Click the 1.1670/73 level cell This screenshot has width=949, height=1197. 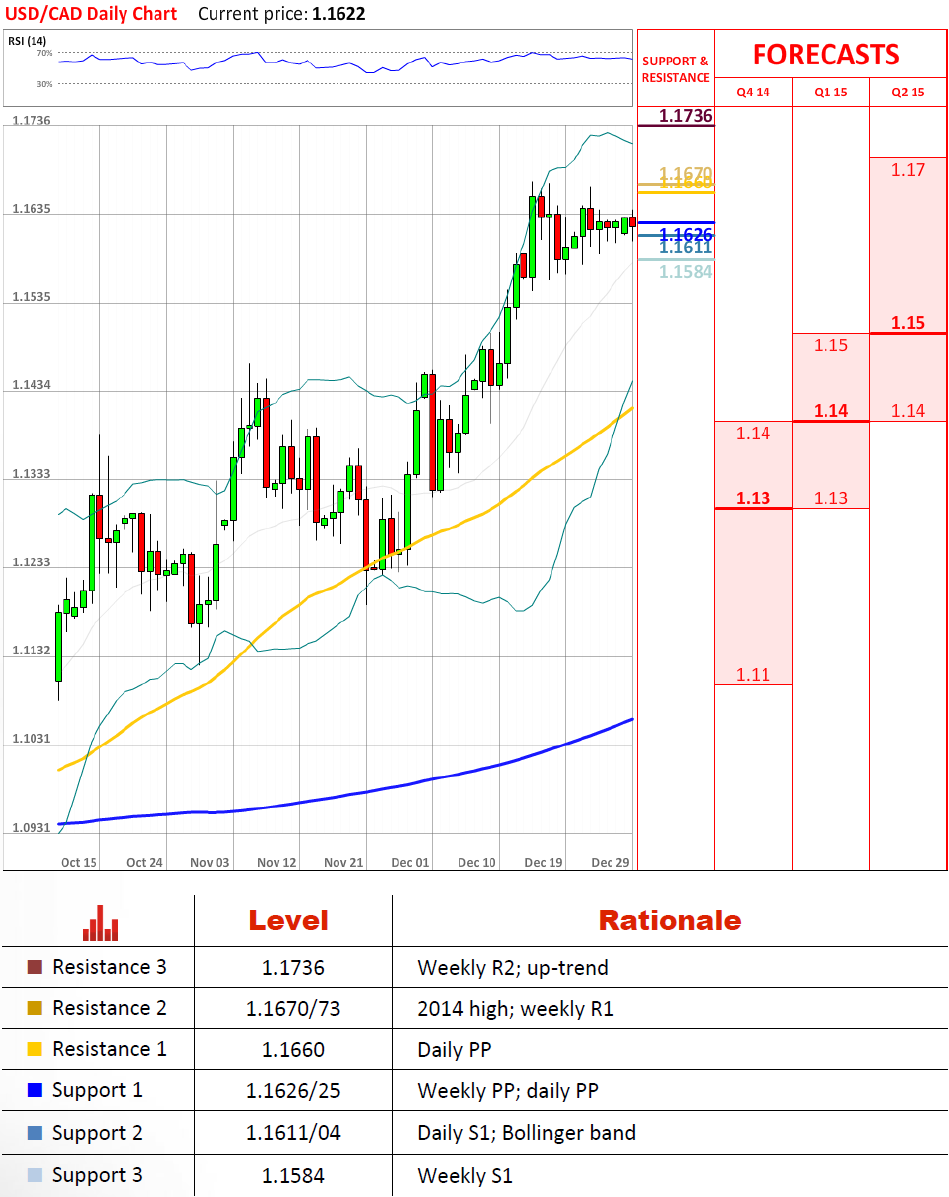click(293, 1009)
